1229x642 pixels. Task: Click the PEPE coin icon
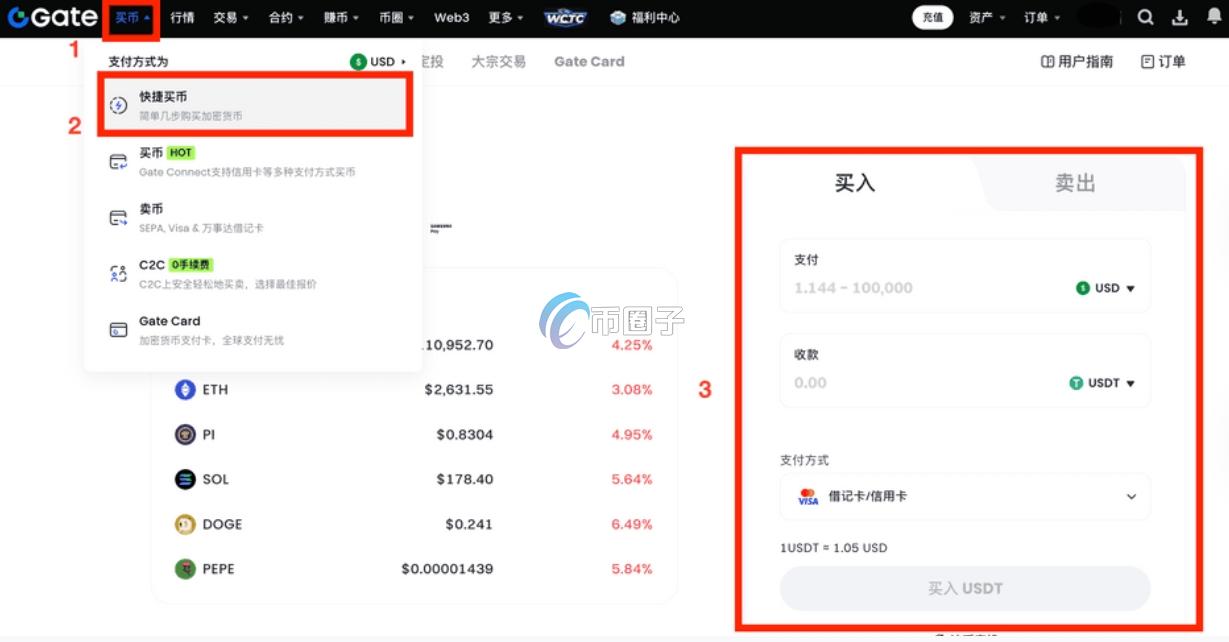187,568
